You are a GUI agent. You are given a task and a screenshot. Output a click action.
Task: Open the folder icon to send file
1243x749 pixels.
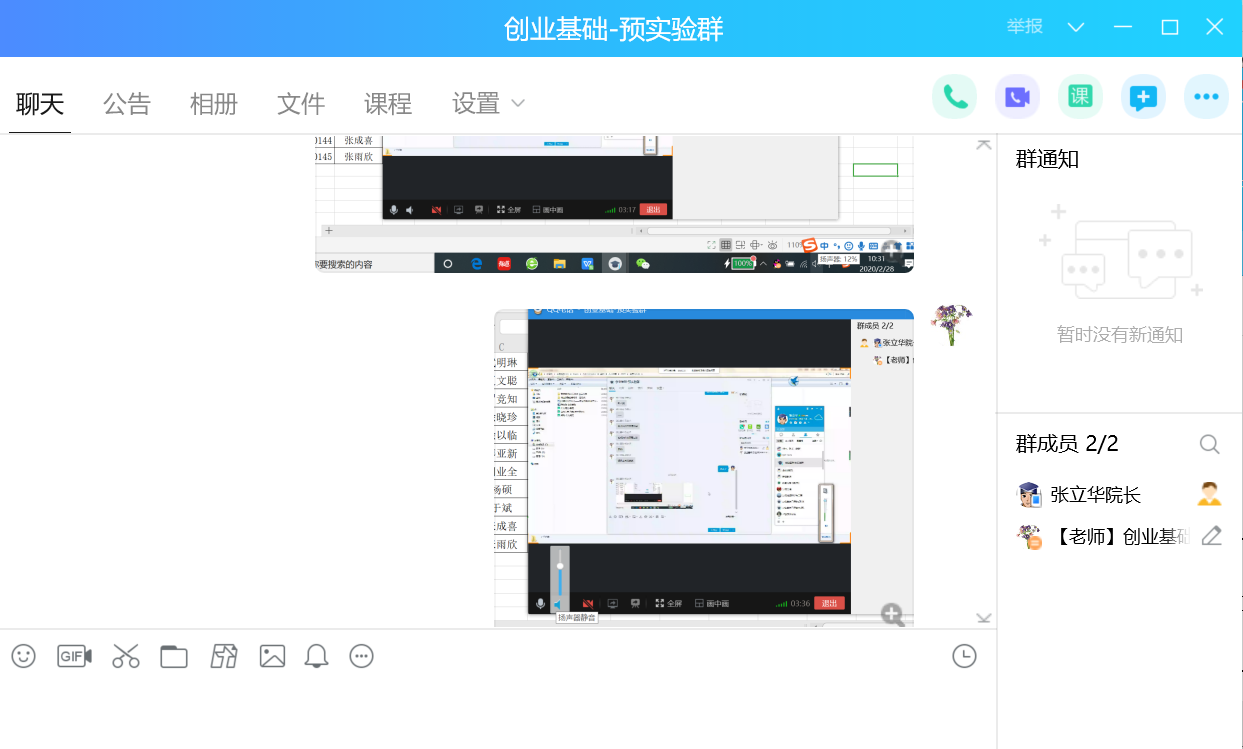(x=174, y=656)
